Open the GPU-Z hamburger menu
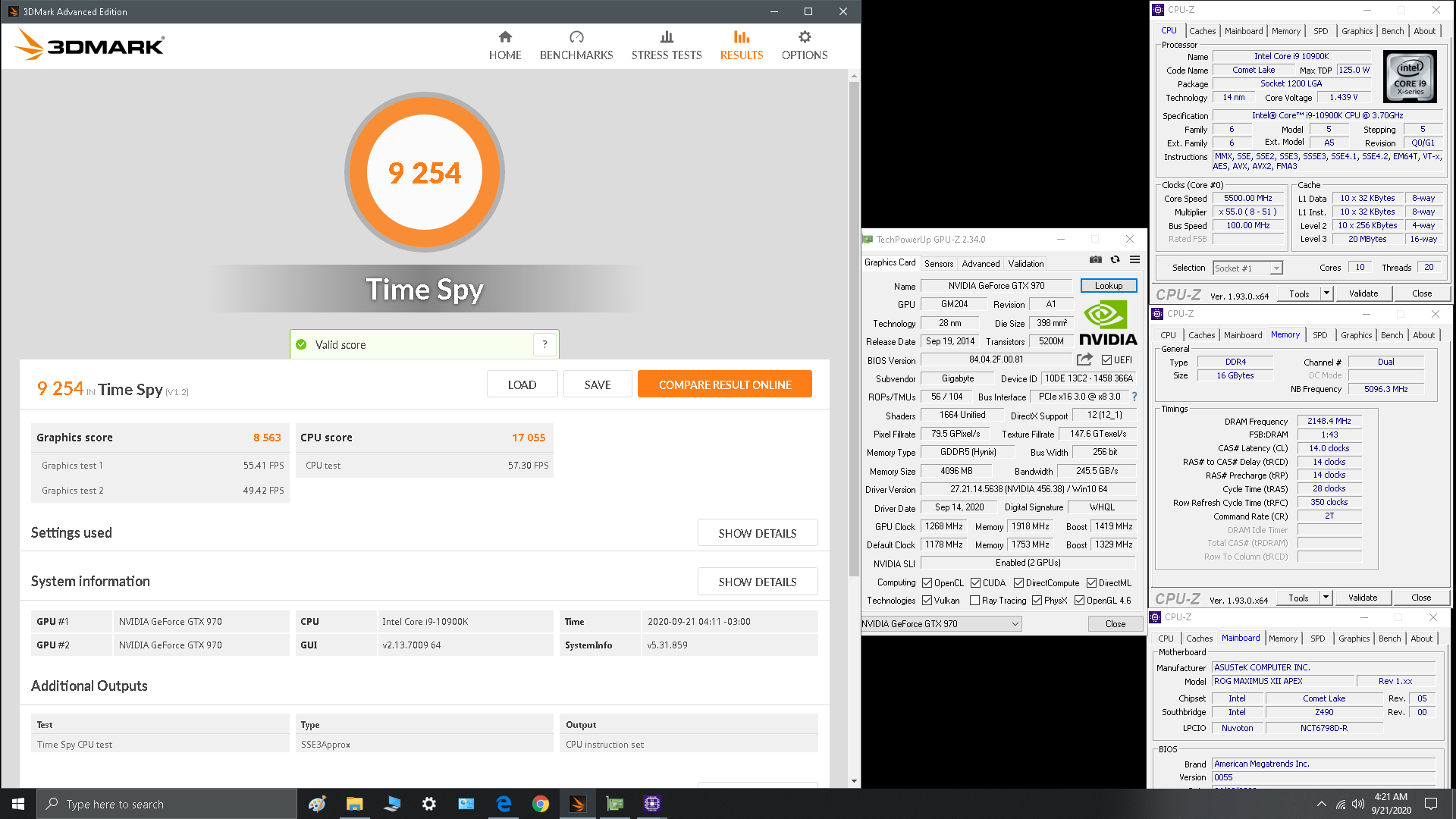The image size is (1456, 819). [x=1134, y=259]
